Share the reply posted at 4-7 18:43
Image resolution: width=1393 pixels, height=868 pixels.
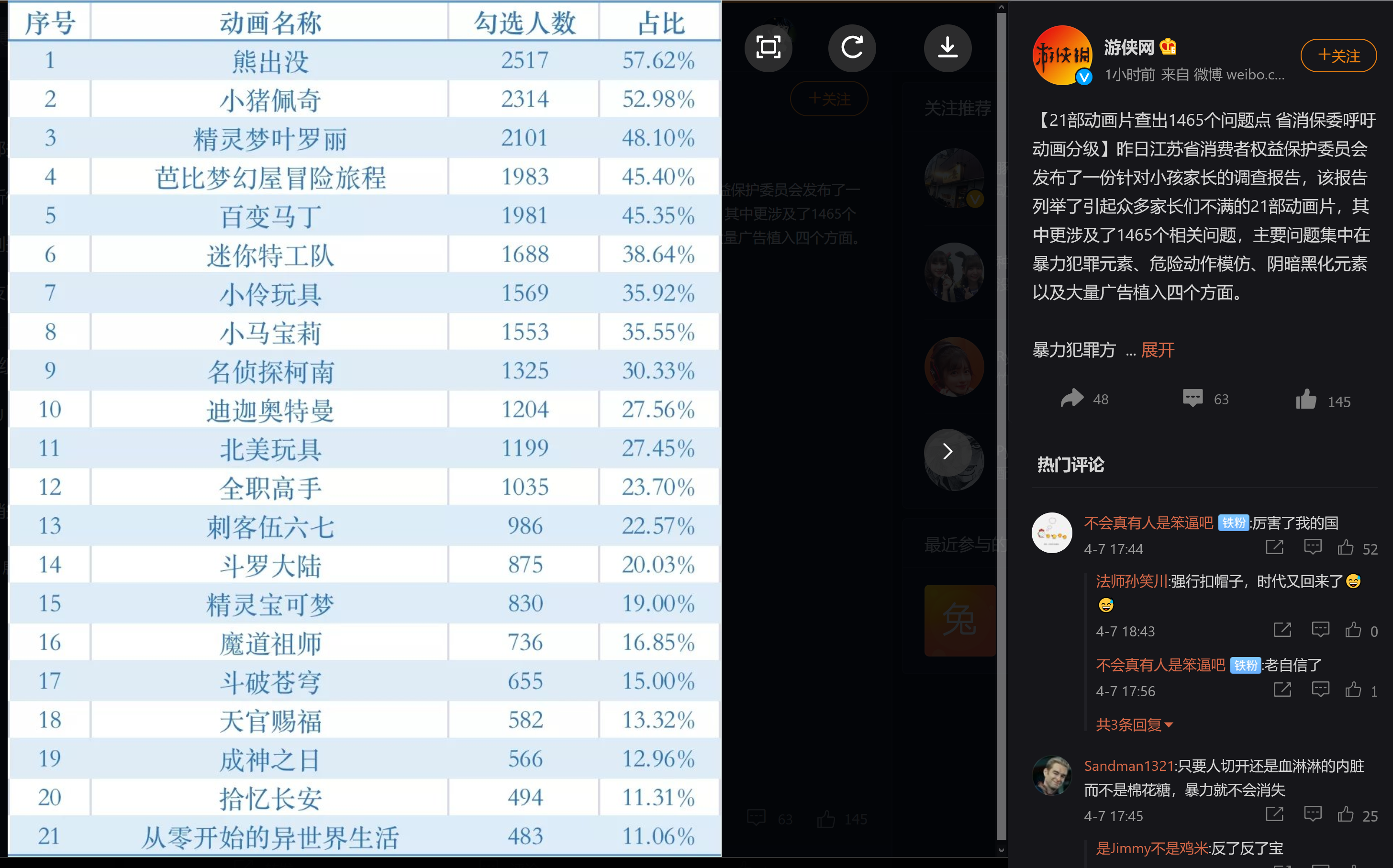coord(1282,630)
